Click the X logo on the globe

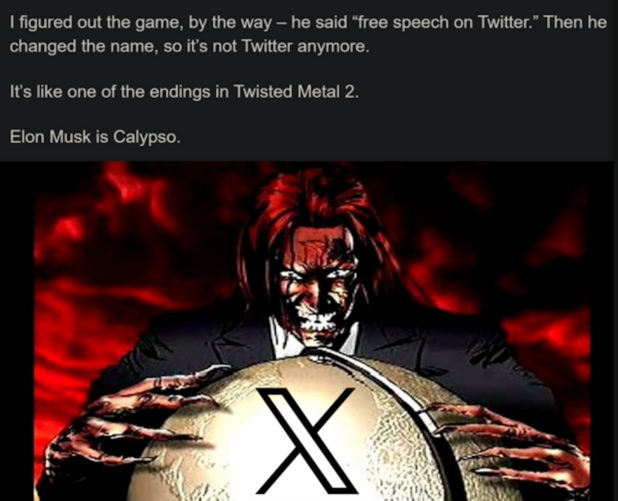pyautogui.click(x=307, y=441)
